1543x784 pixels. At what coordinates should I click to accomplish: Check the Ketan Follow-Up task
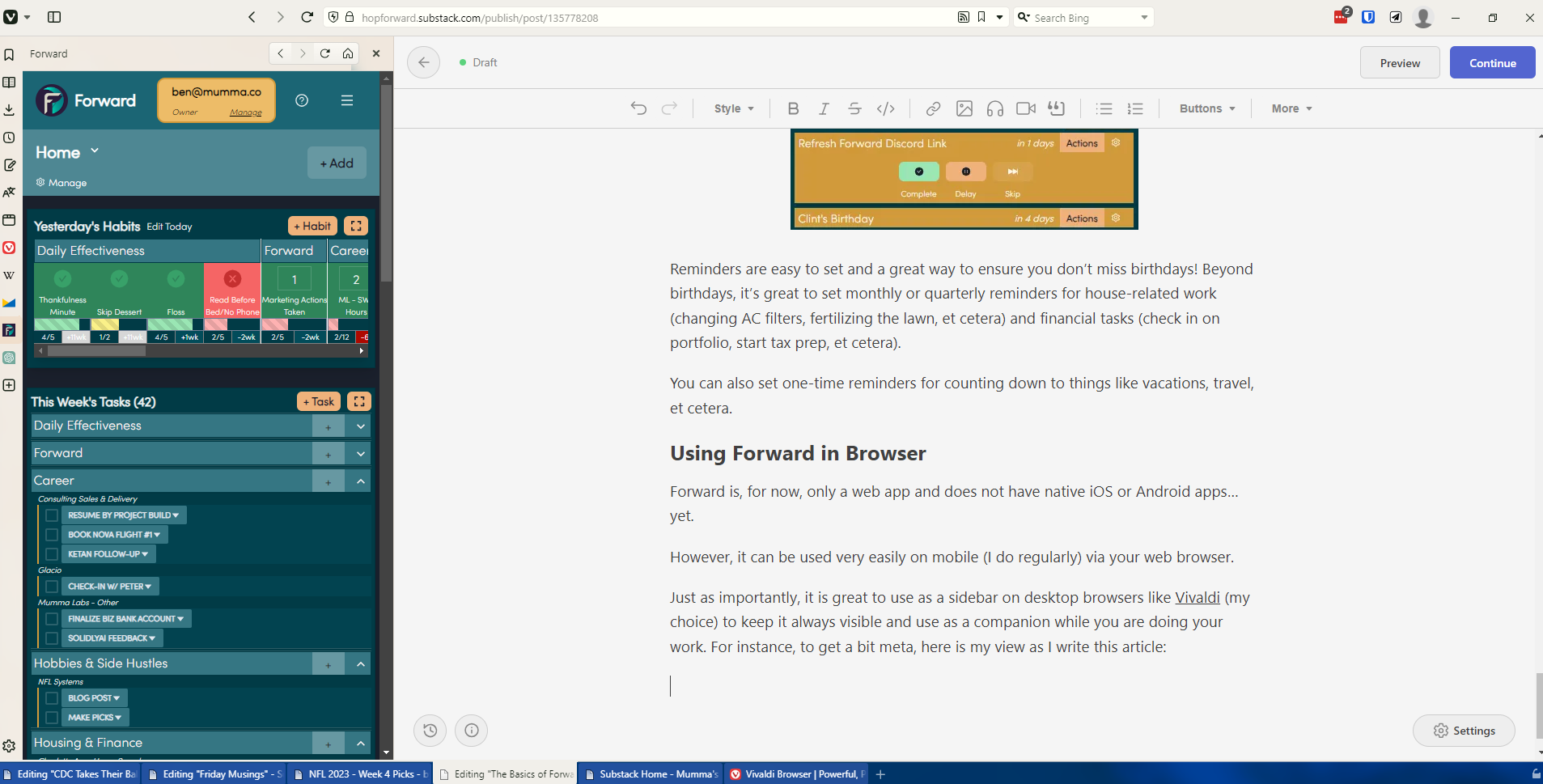click(52, 554)
